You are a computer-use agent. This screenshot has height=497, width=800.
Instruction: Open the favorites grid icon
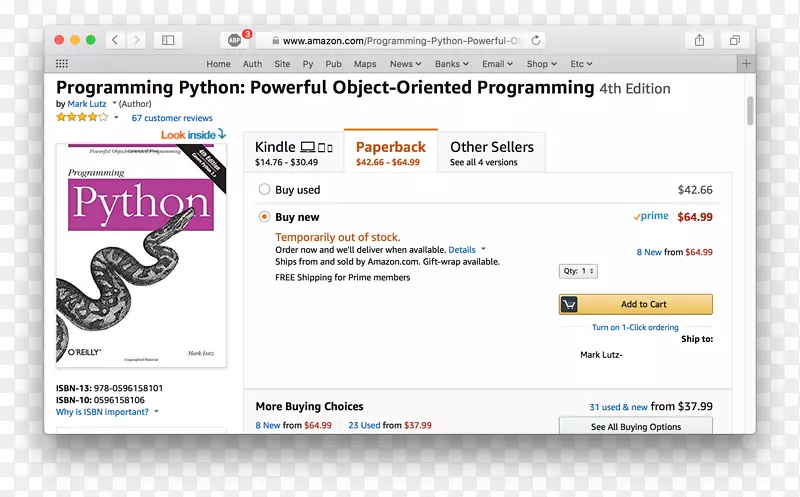[x=62, y=64]
